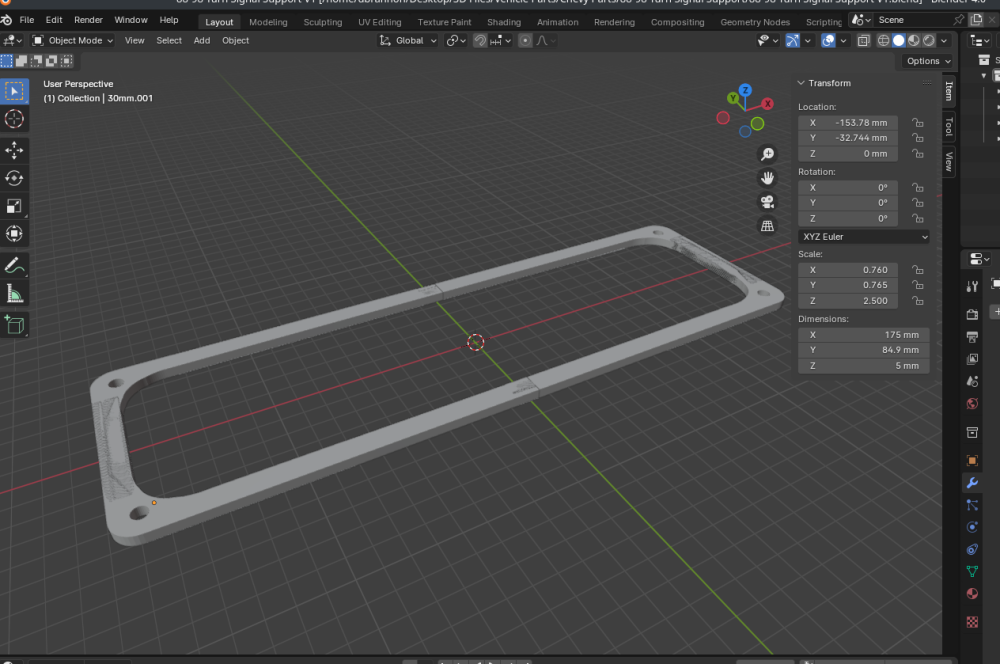Lock the Scale Z value

pos(918,300)
